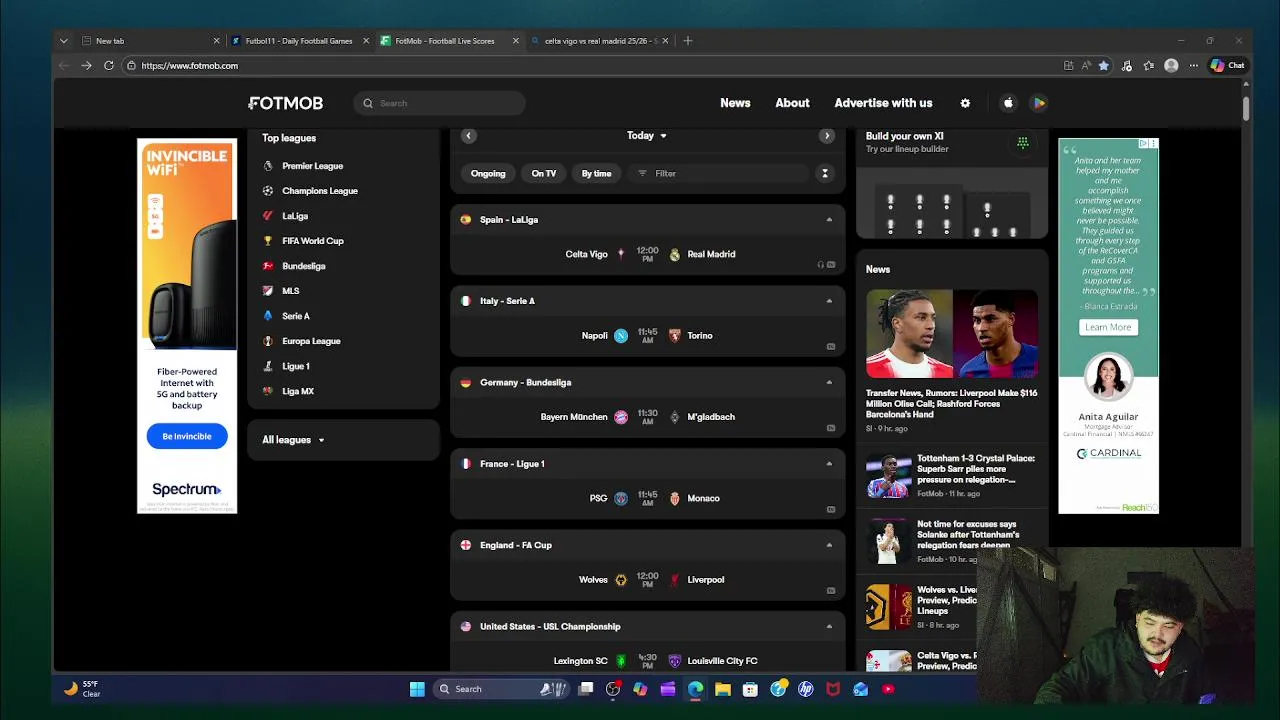Open Tottenham 1-3 Crystal Palace article
Screen dimensions: 1280x720
coord(952,476)
